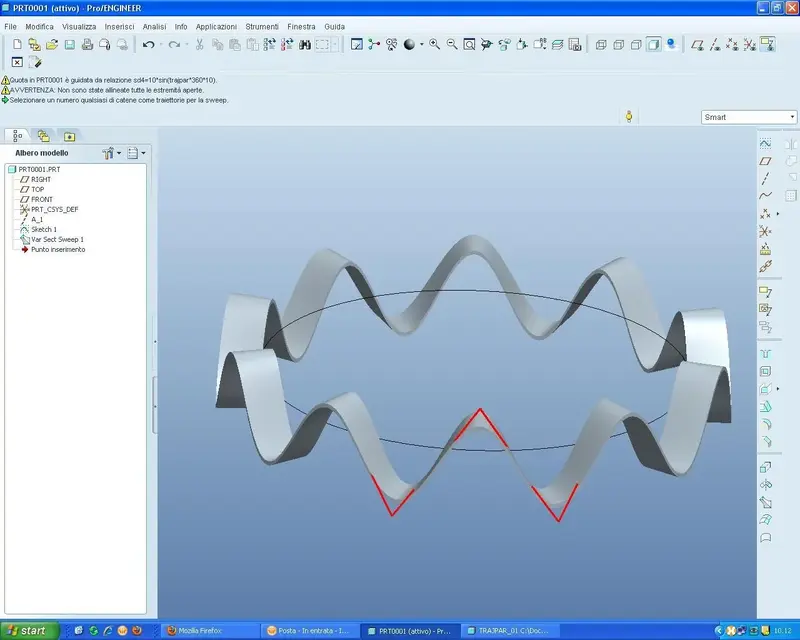The height and width of the screenshot is (640, 800).
Task: Switch to the Folder Browser tab
Action: click(x=43, y=136)
